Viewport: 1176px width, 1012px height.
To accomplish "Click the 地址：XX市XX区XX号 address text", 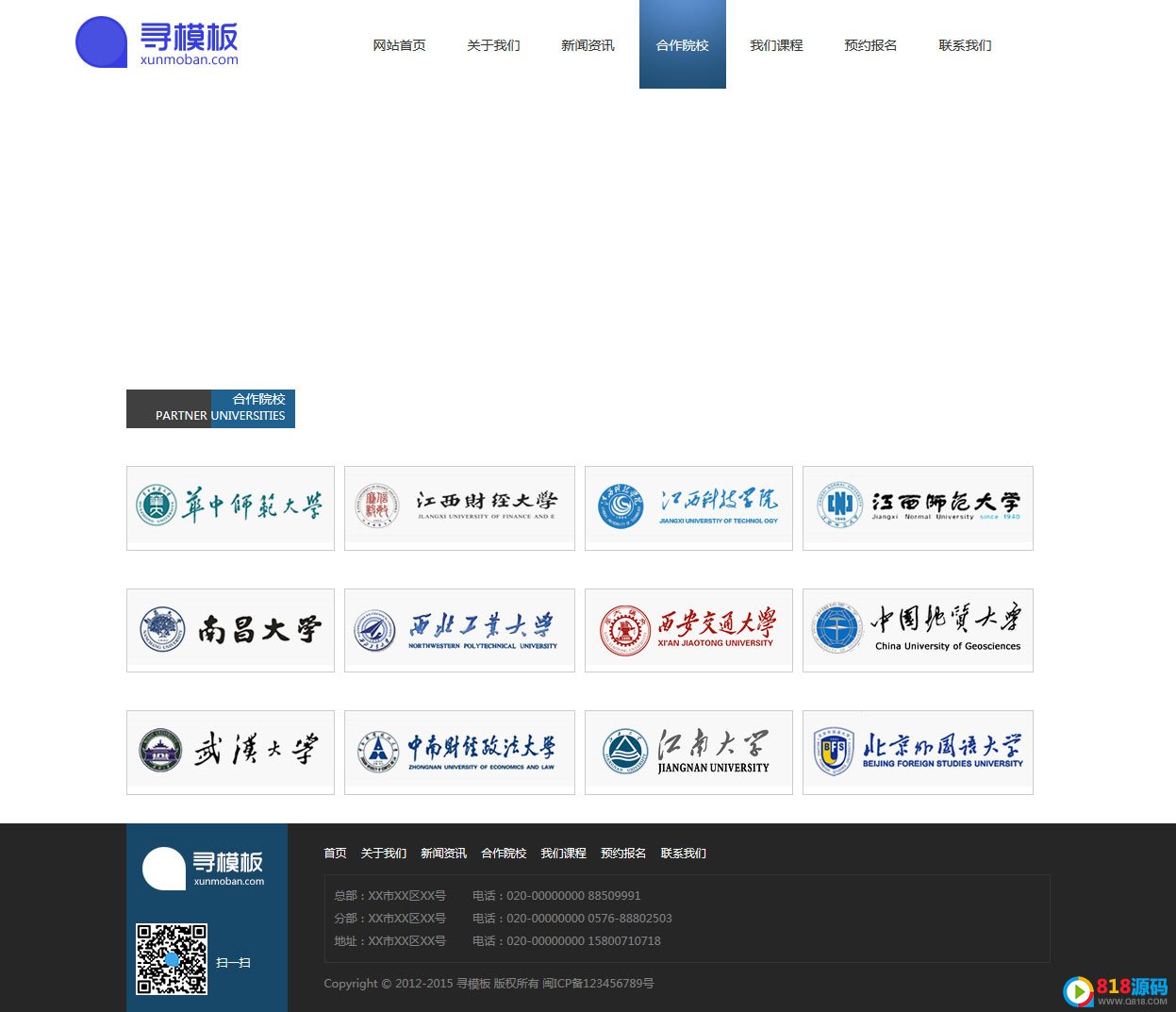I will pos(389,941).
